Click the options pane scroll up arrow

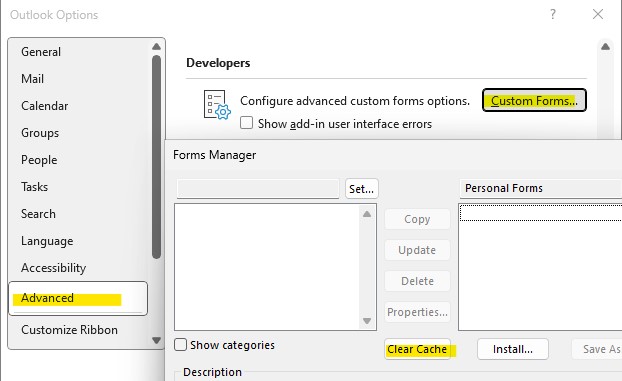click(x=605, y=46)
